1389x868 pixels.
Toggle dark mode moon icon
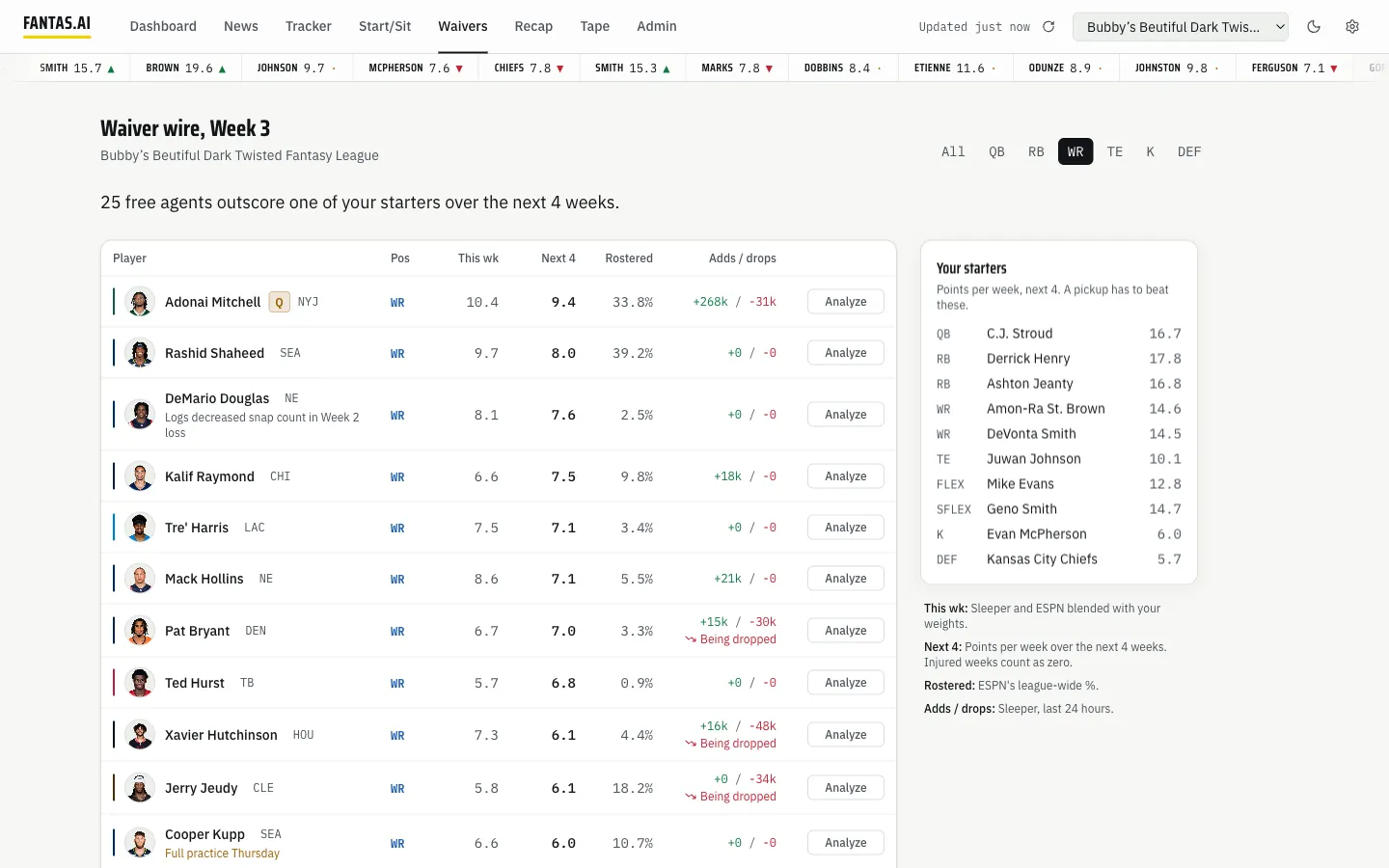pos(1314,27)
